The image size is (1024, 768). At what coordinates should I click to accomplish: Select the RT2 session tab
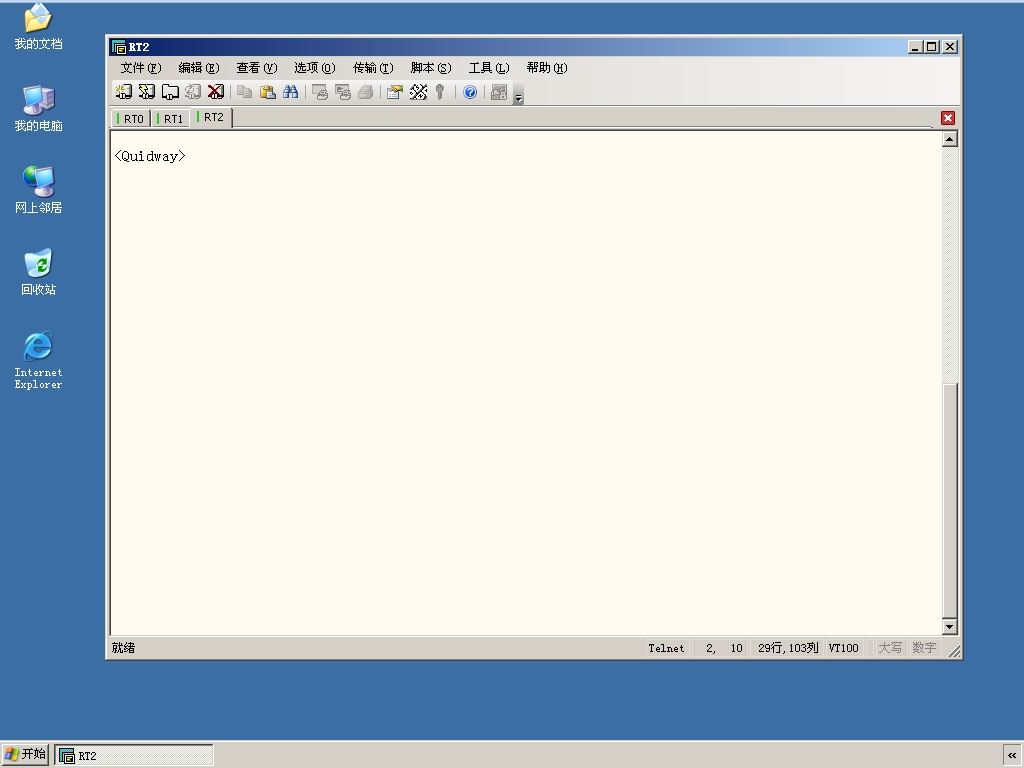pos(212,118)
